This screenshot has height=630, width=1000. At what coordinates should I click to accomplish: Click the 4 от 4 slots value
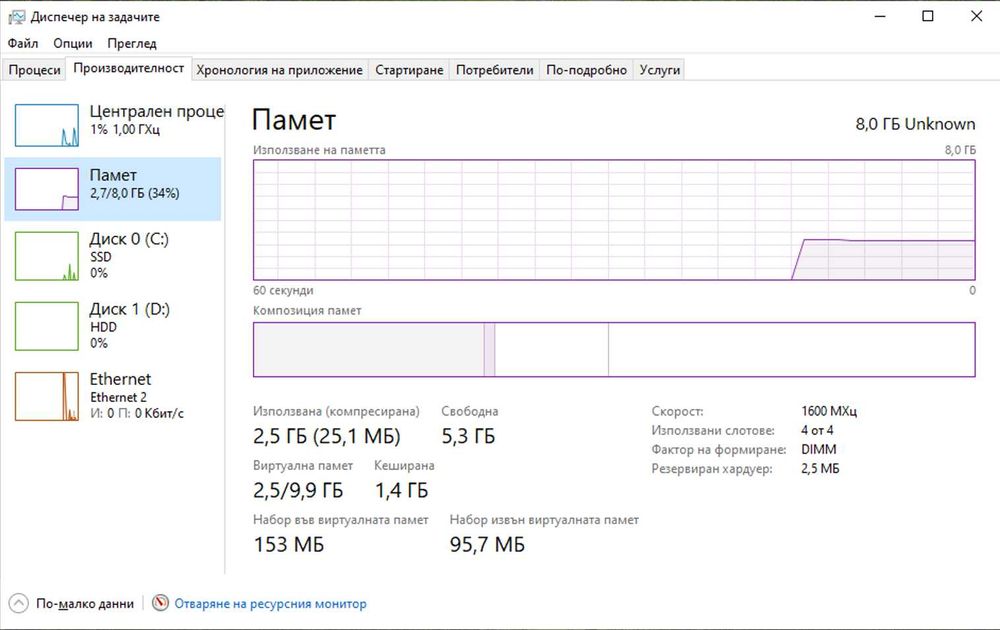point(817,430)
